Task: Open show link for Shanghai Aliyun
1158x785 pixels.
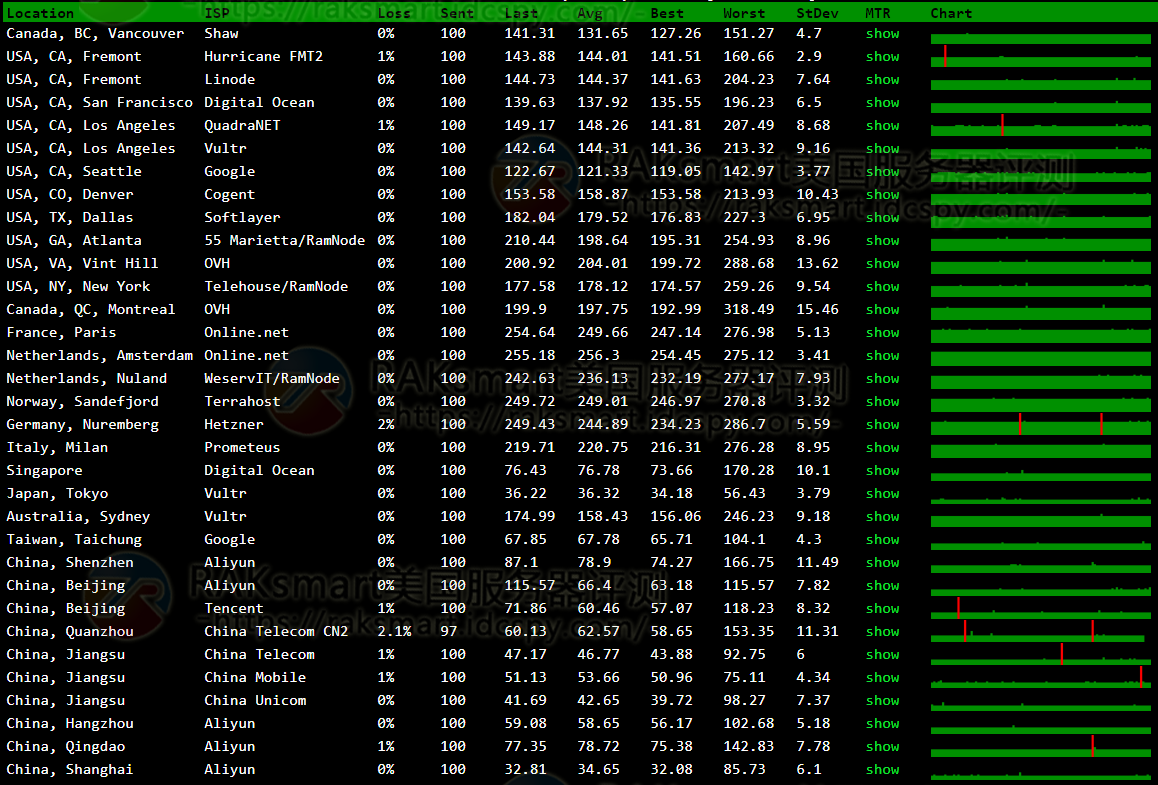Action: [x=883, y=769]
